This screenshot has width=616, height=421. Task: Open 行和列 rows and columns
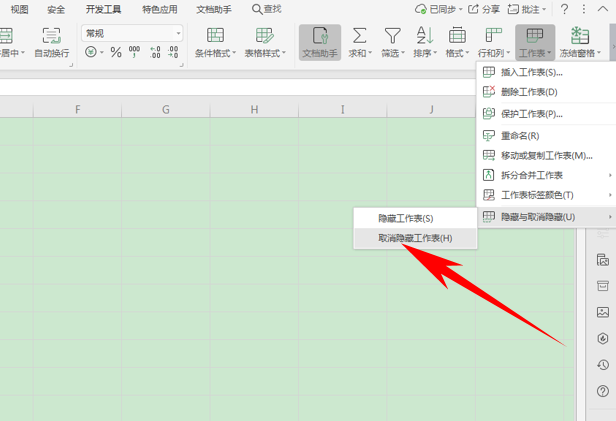pos(494,42)
